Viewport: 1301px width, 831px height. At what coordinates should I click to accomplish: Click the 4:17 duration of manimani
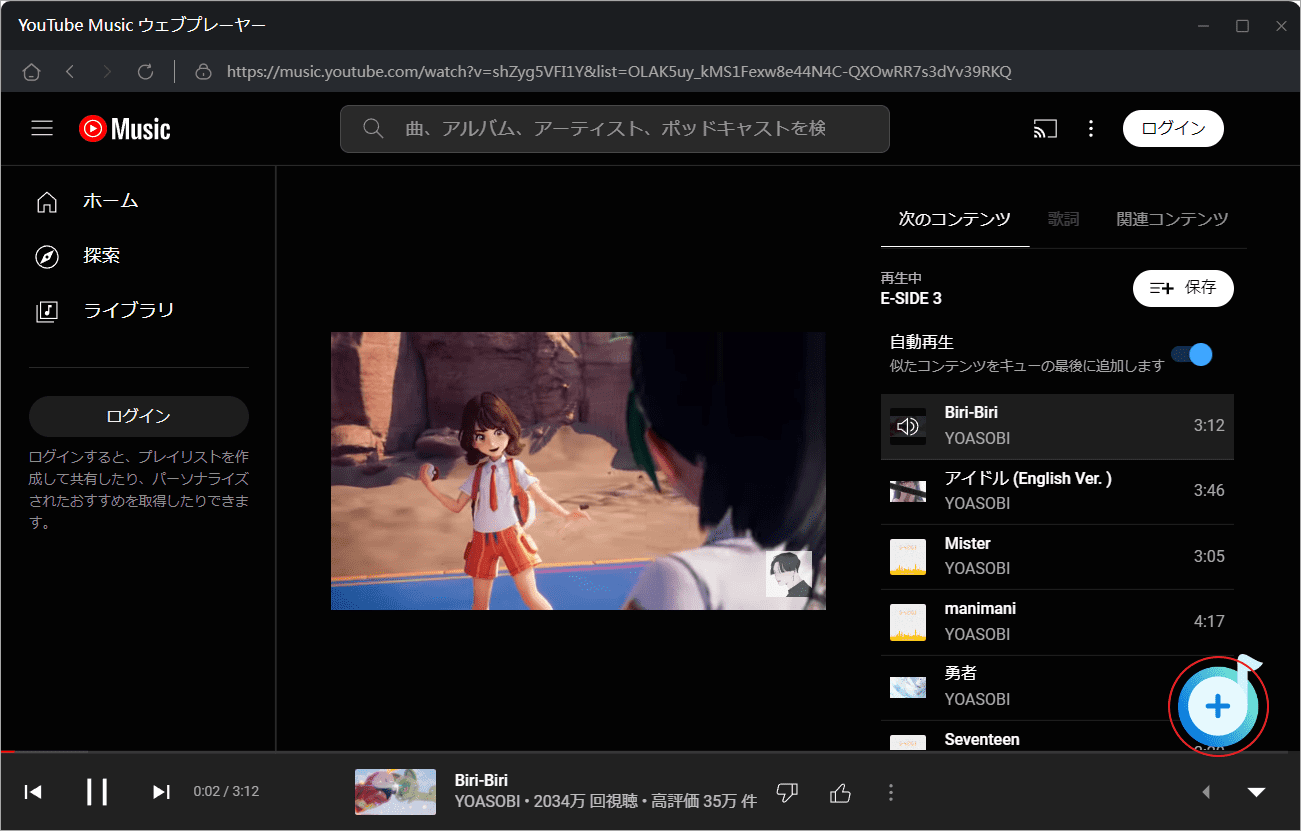pos(1209,621)
